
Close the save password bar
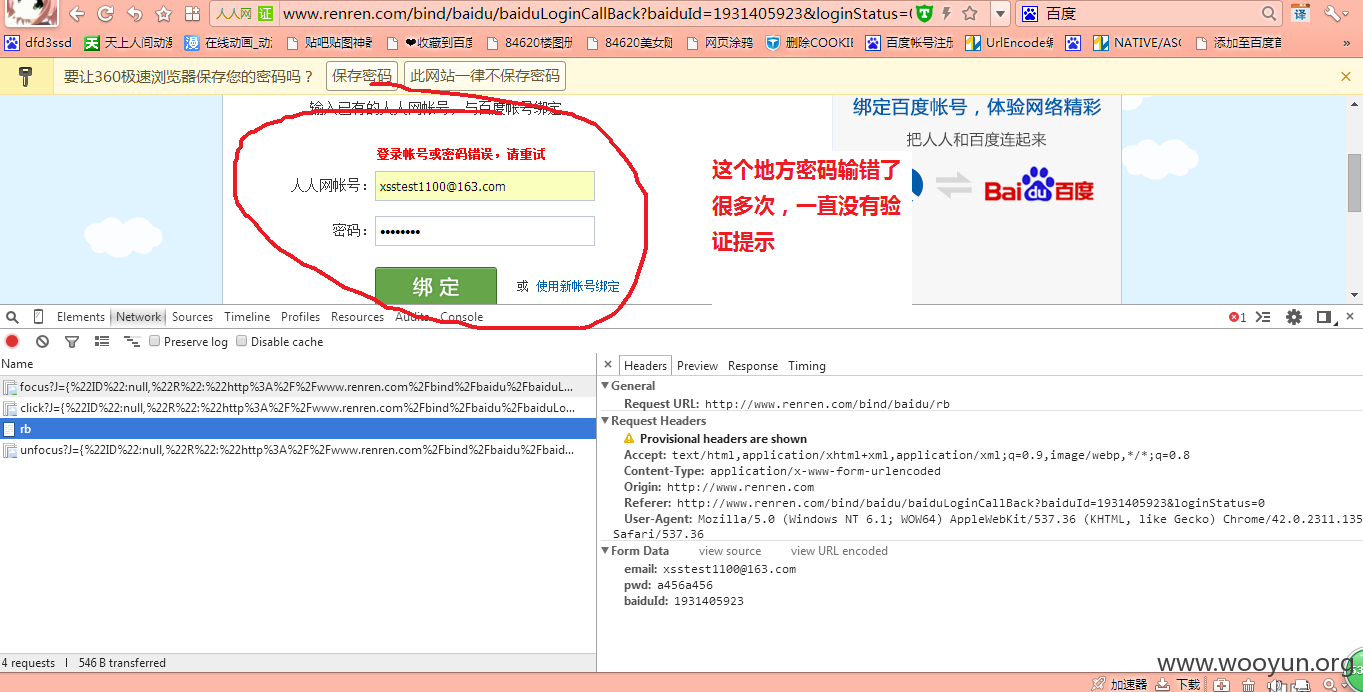[x=1346, y=76]
